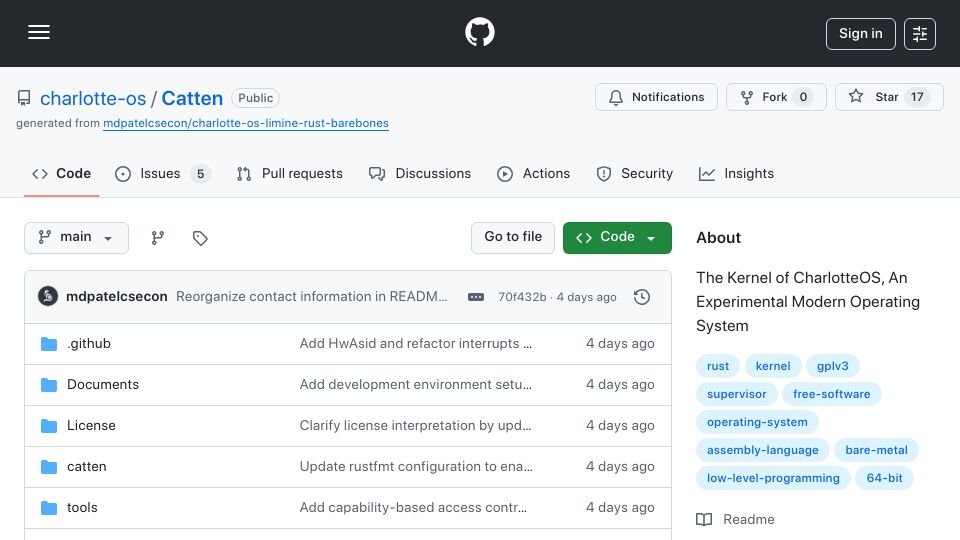Open the Documents folder

(x=103, y=384)
